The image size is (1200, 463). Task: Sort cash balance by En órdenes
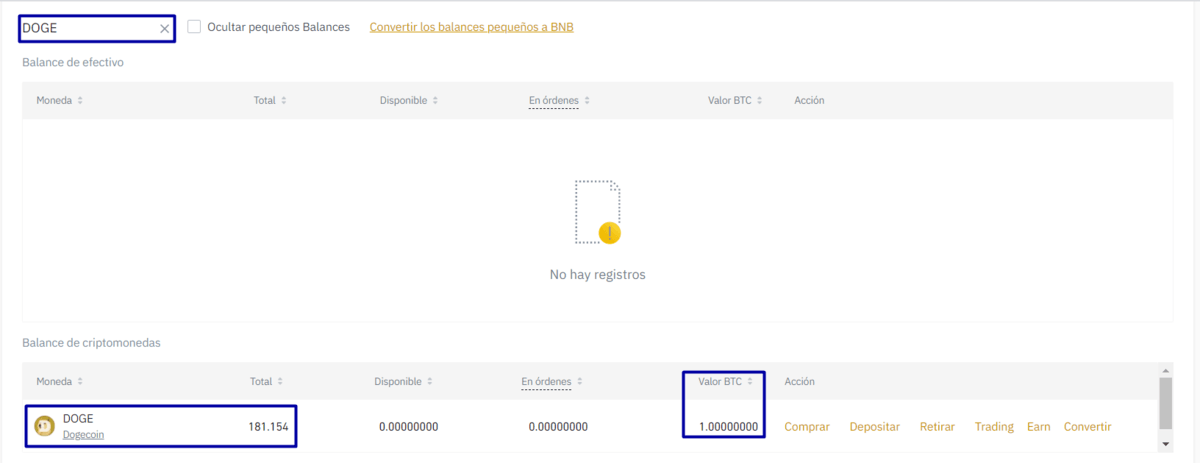point(559,101)
